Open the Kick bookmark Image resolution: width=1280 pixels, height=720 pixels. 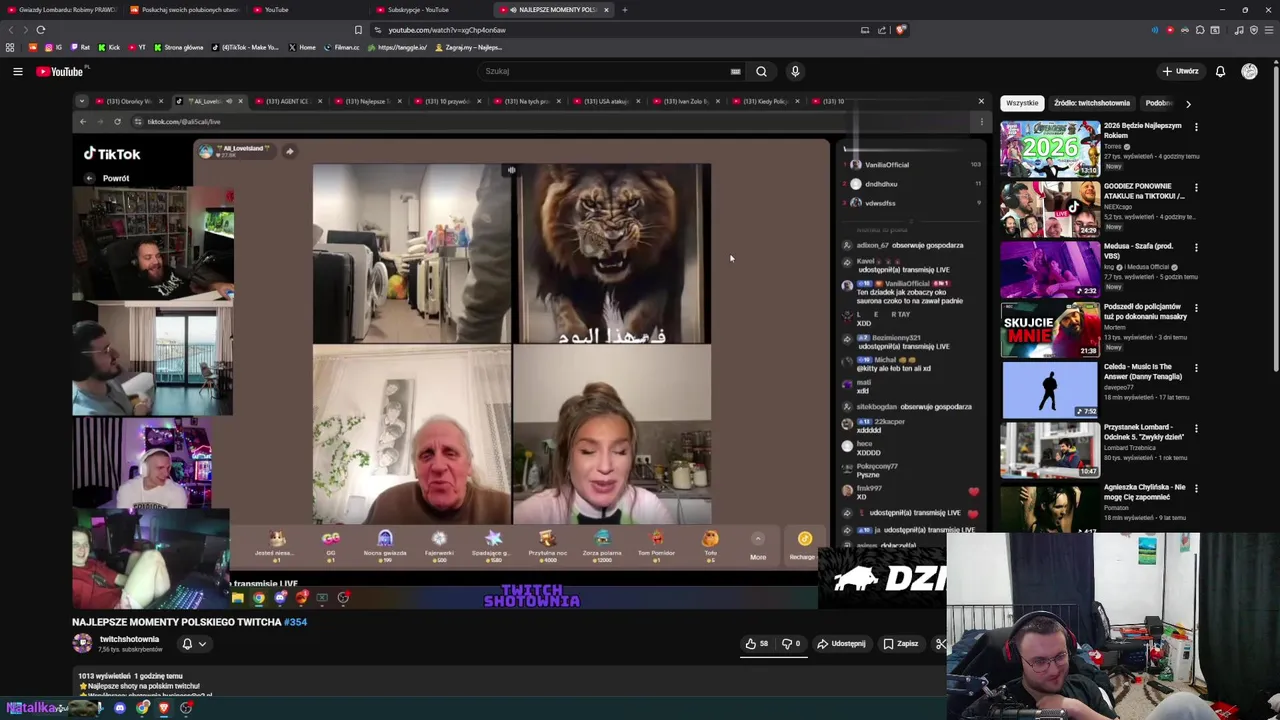[x=109, y=47]
